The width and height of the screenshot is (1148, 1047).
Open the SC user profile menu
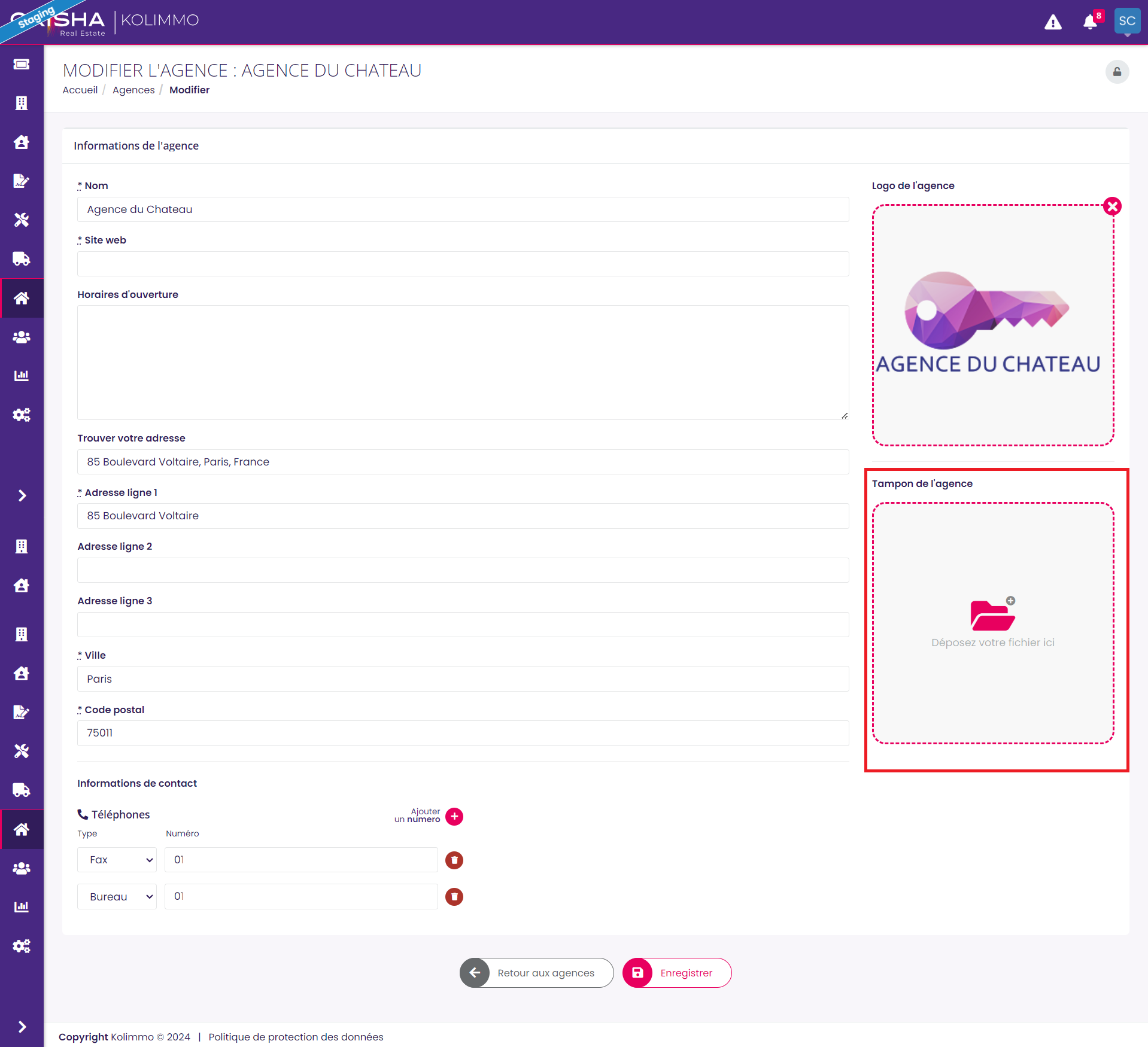click(1127, 22)
